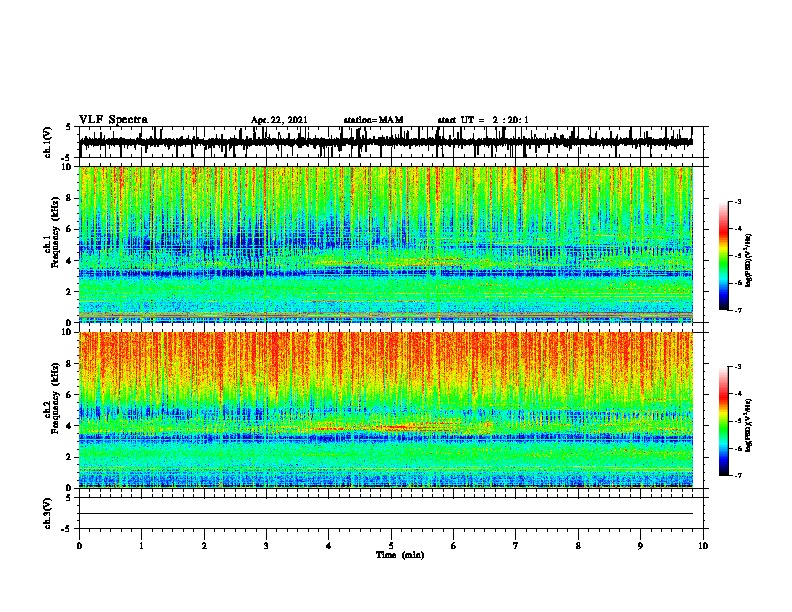792x612 pixels.
Task: Select the "start UT = 2 :20: 1" text
Action: [x=483, y=120]
